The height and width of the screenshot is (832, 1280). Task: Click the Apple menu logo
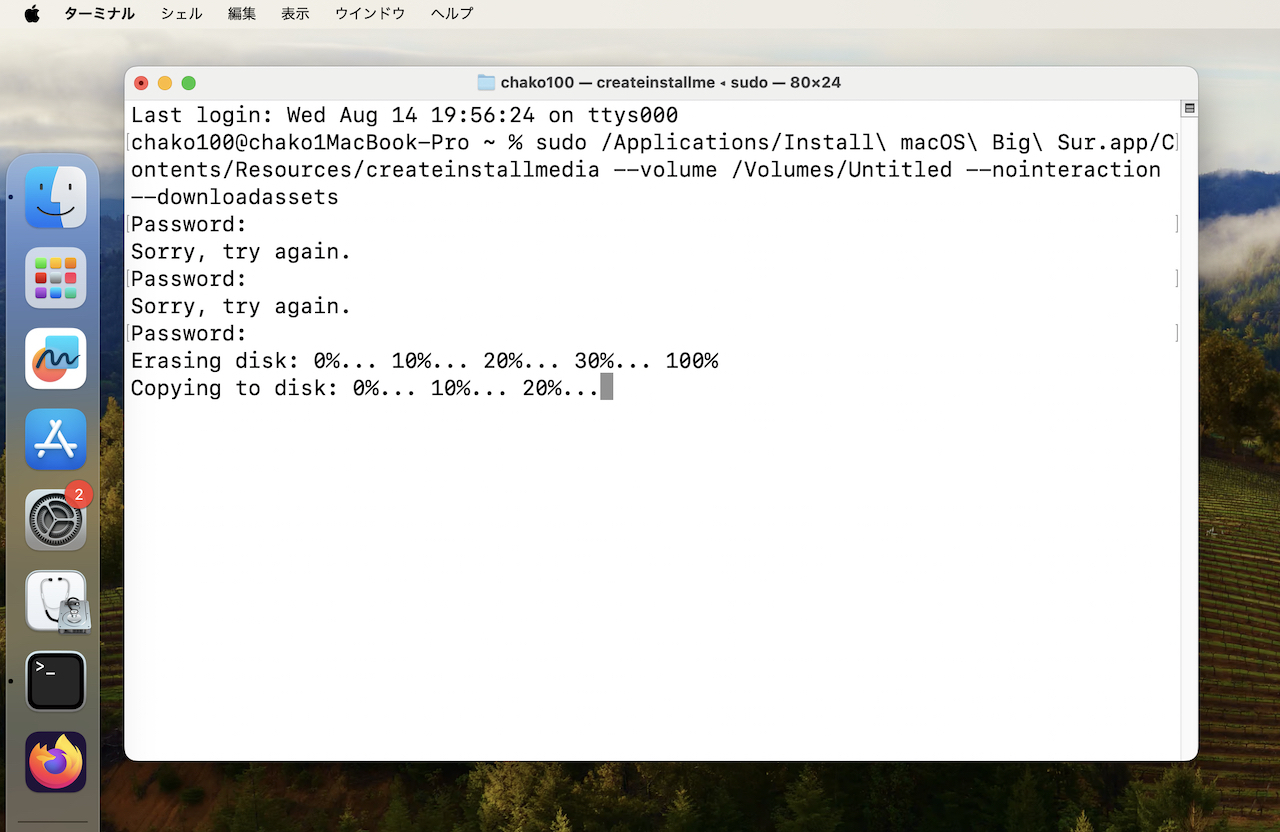32,14
